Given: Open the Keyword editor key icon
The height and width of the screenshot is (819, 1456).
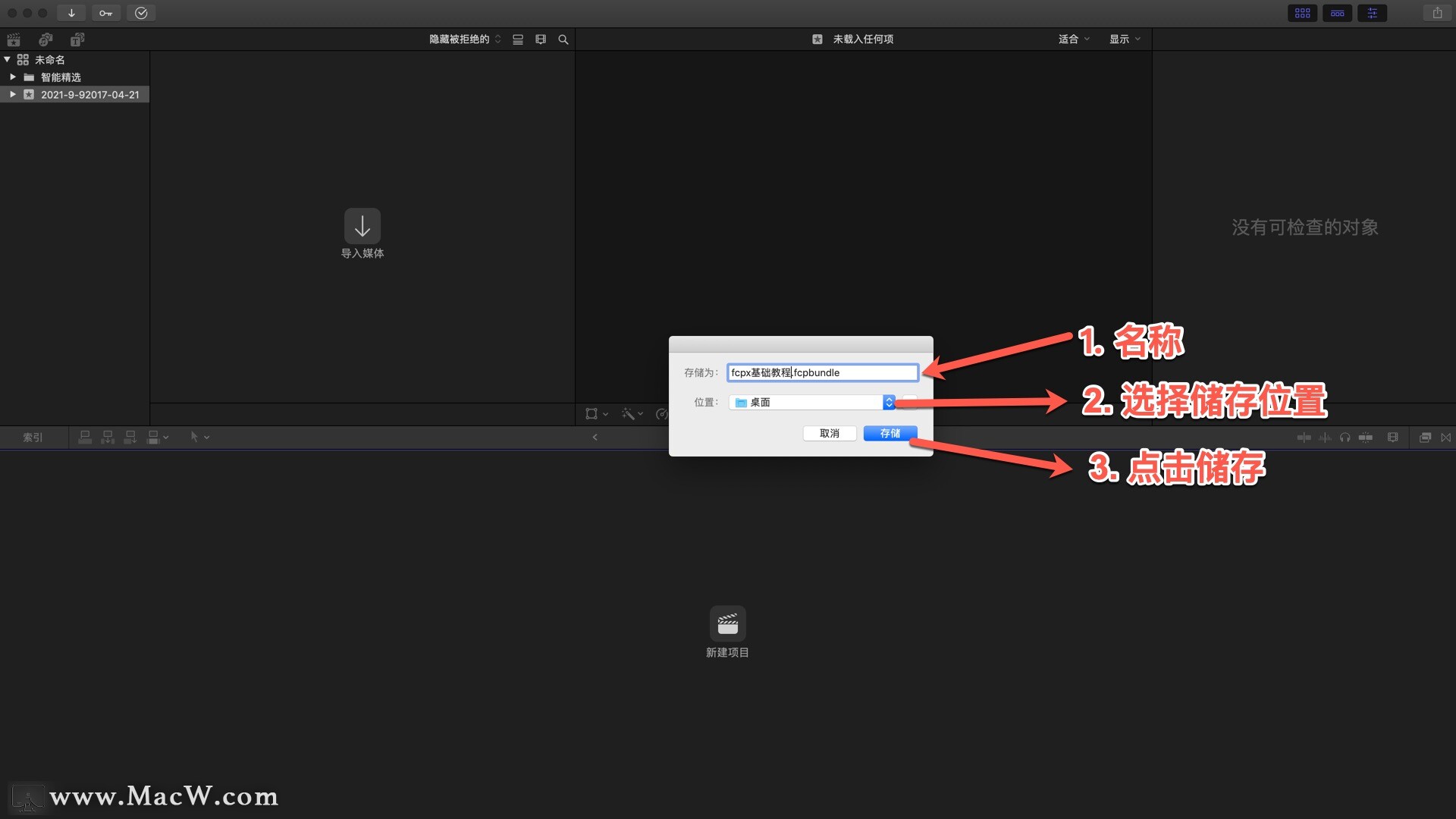Looking at the screenshot, I should pos(105,13).
